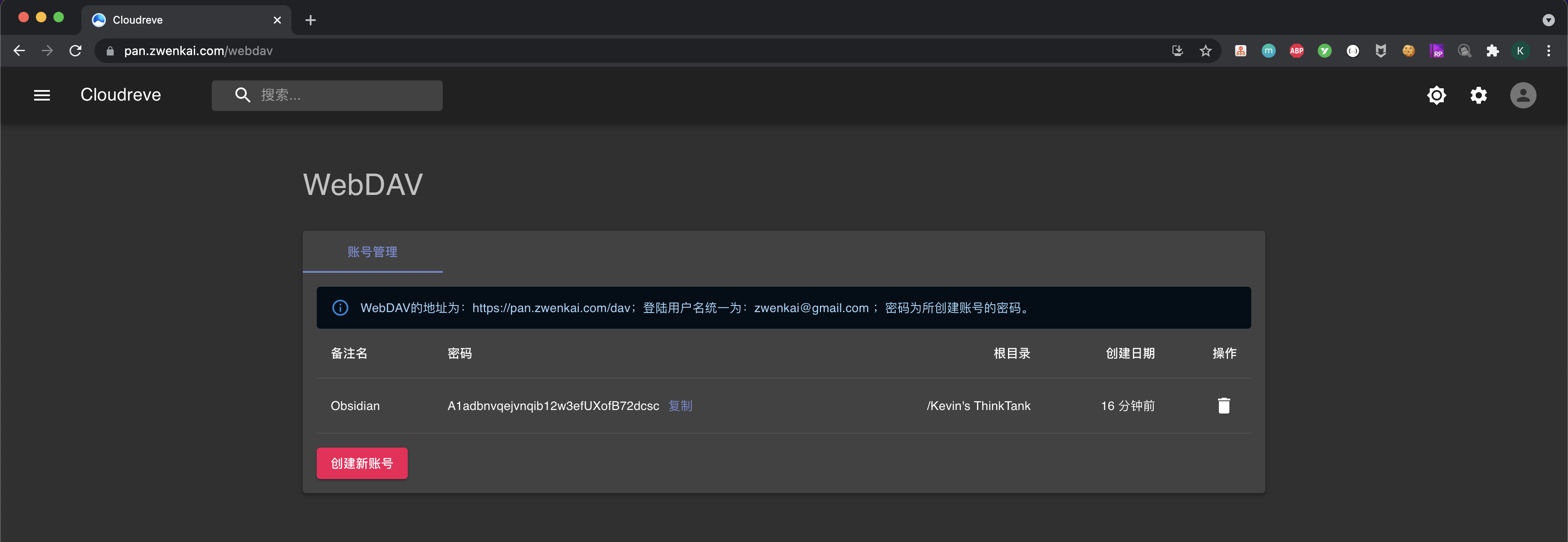Image resolution: width=1568 pixels, height=542 pixels.
Task: Open the tab search dropdown arrow
Action: click(x=1548, y=20)
